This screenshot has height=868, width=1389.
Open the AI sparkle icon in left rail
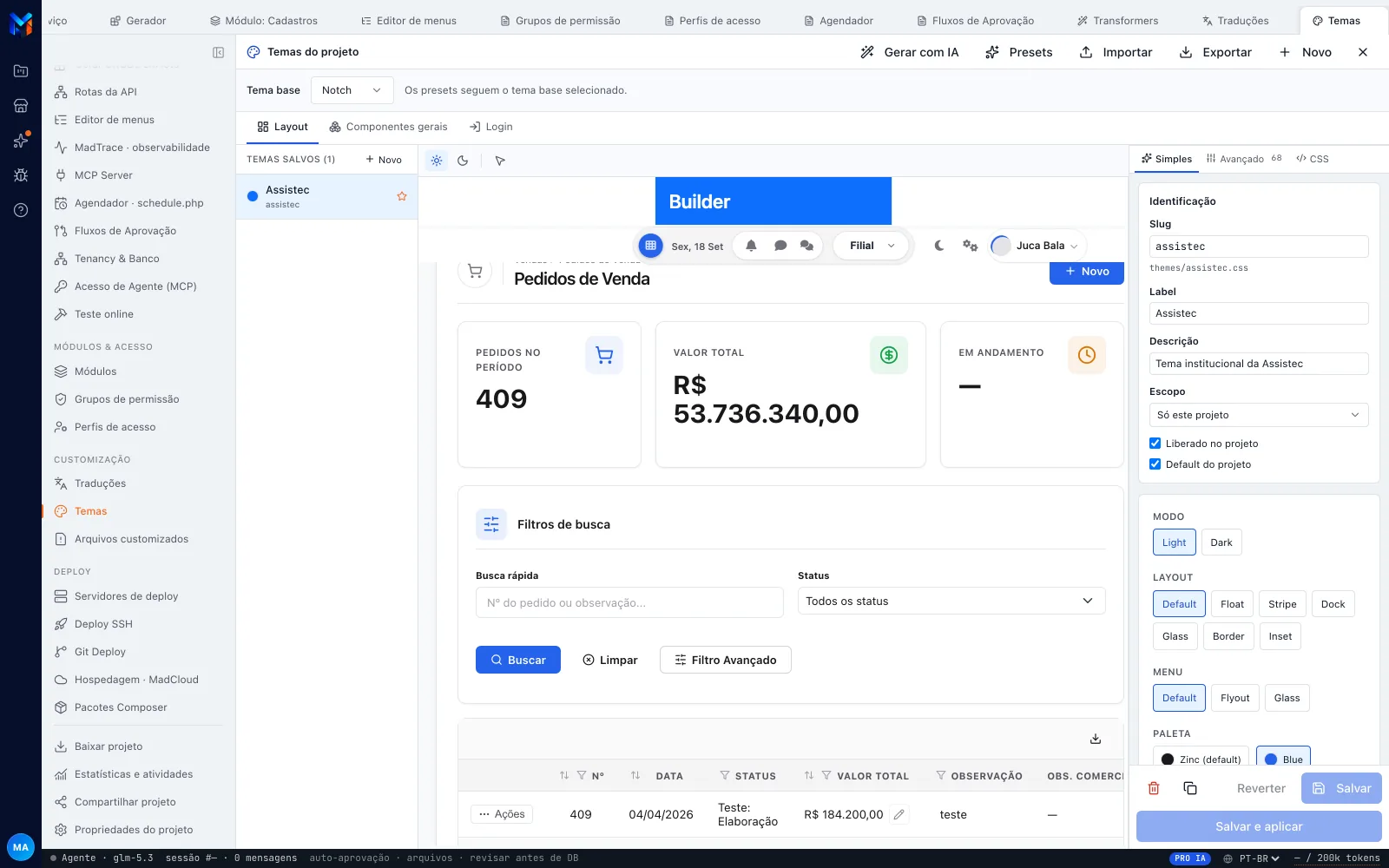coord(21,141)
